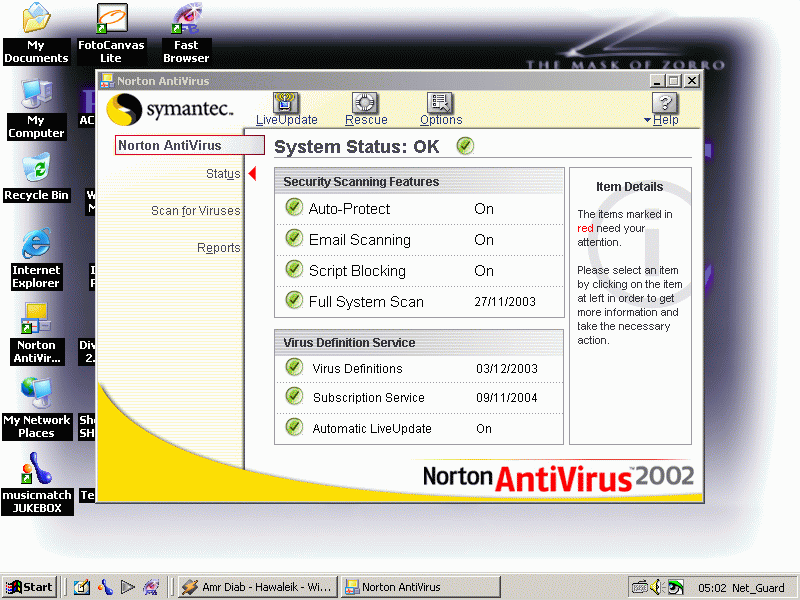Viewport: 800px width, 600px height.
Task: Click the Fast Browser quick launch icon
Action: (x=151, y=588)
